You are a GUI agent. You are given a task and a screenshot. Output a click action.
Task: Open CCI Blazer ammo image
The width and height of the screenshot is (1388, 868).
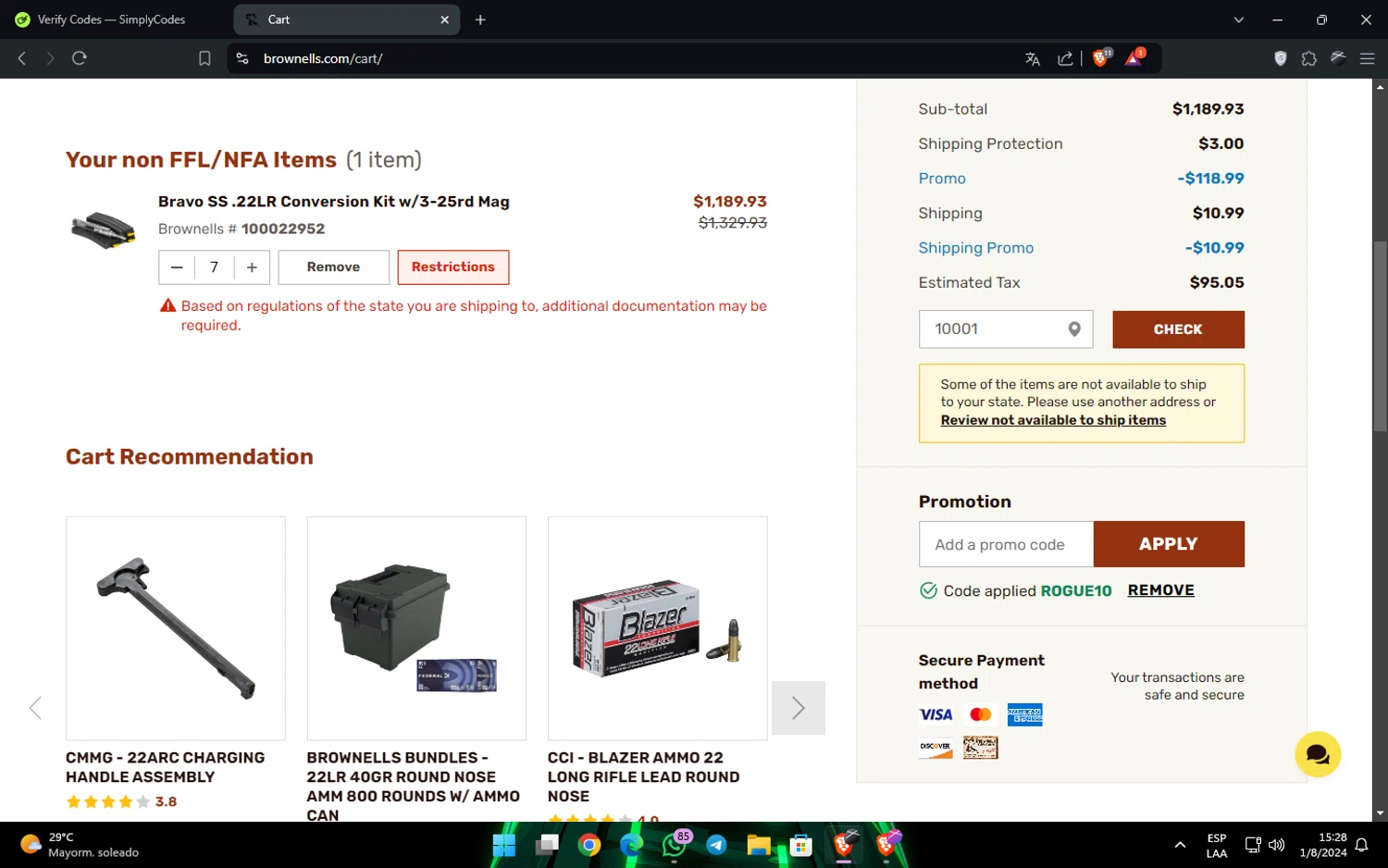[x=658, y=628]
